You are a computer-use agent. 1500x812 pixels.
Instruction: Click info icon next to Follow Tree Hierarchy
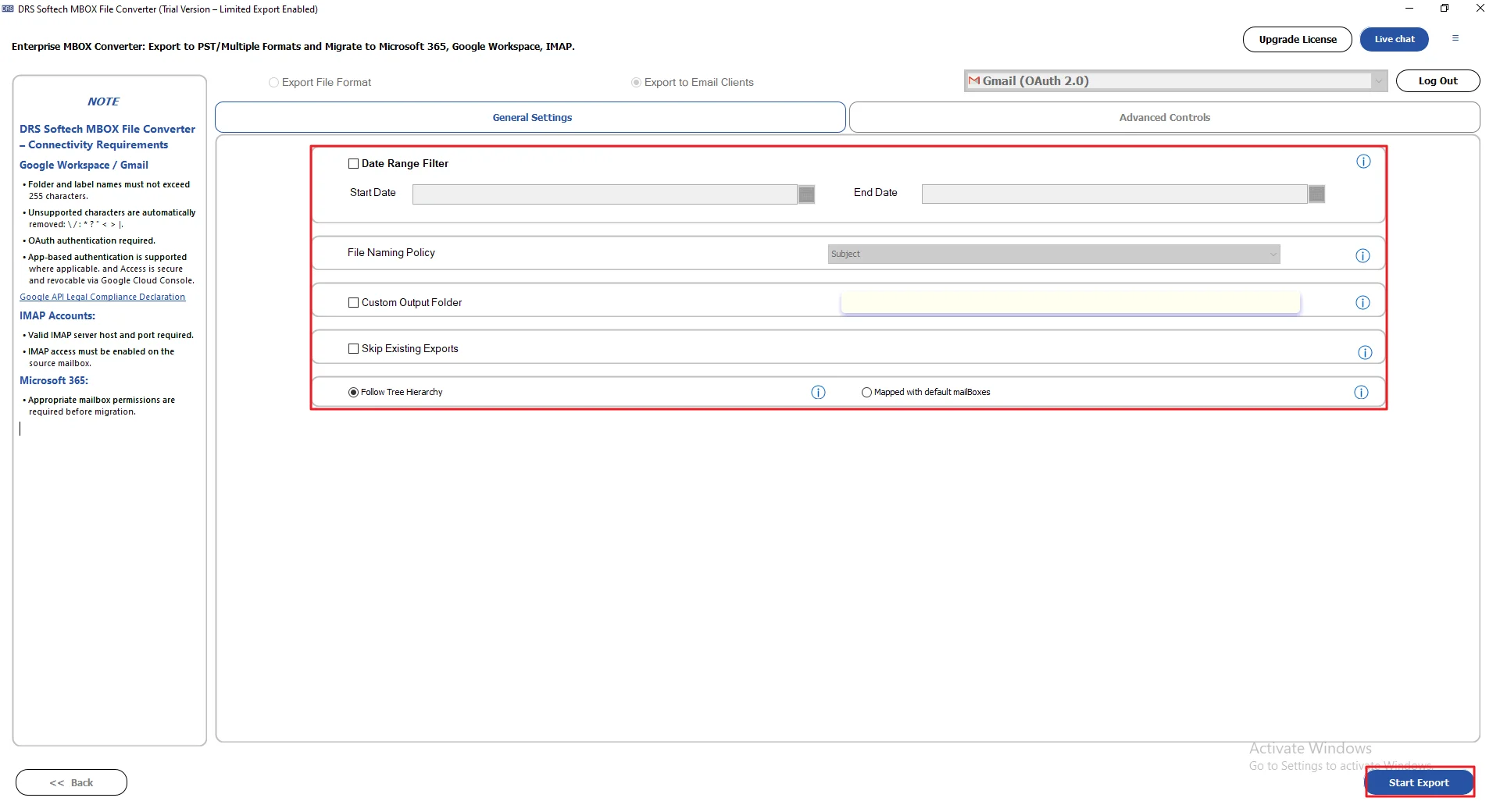pyautogui.click(x=818, y=393)
